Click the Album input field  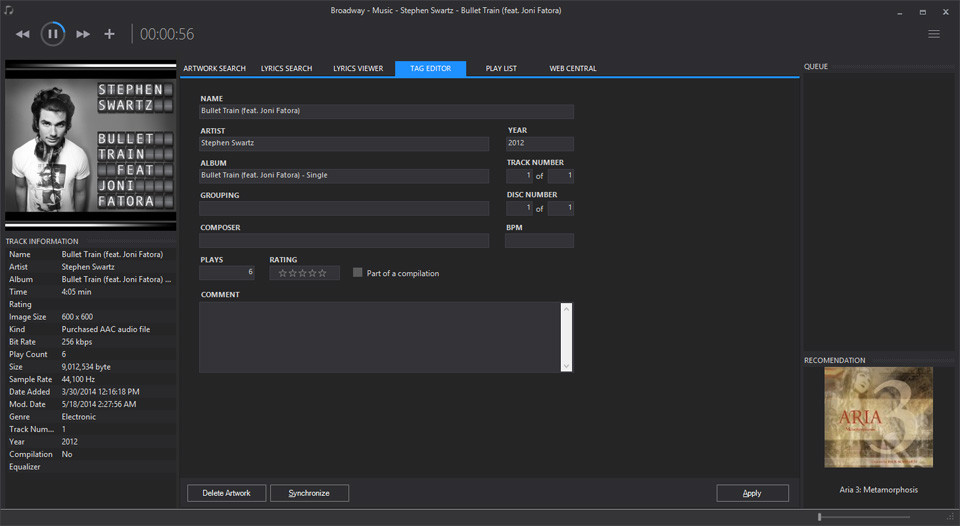pyautogui.click(x=344, y=176)
